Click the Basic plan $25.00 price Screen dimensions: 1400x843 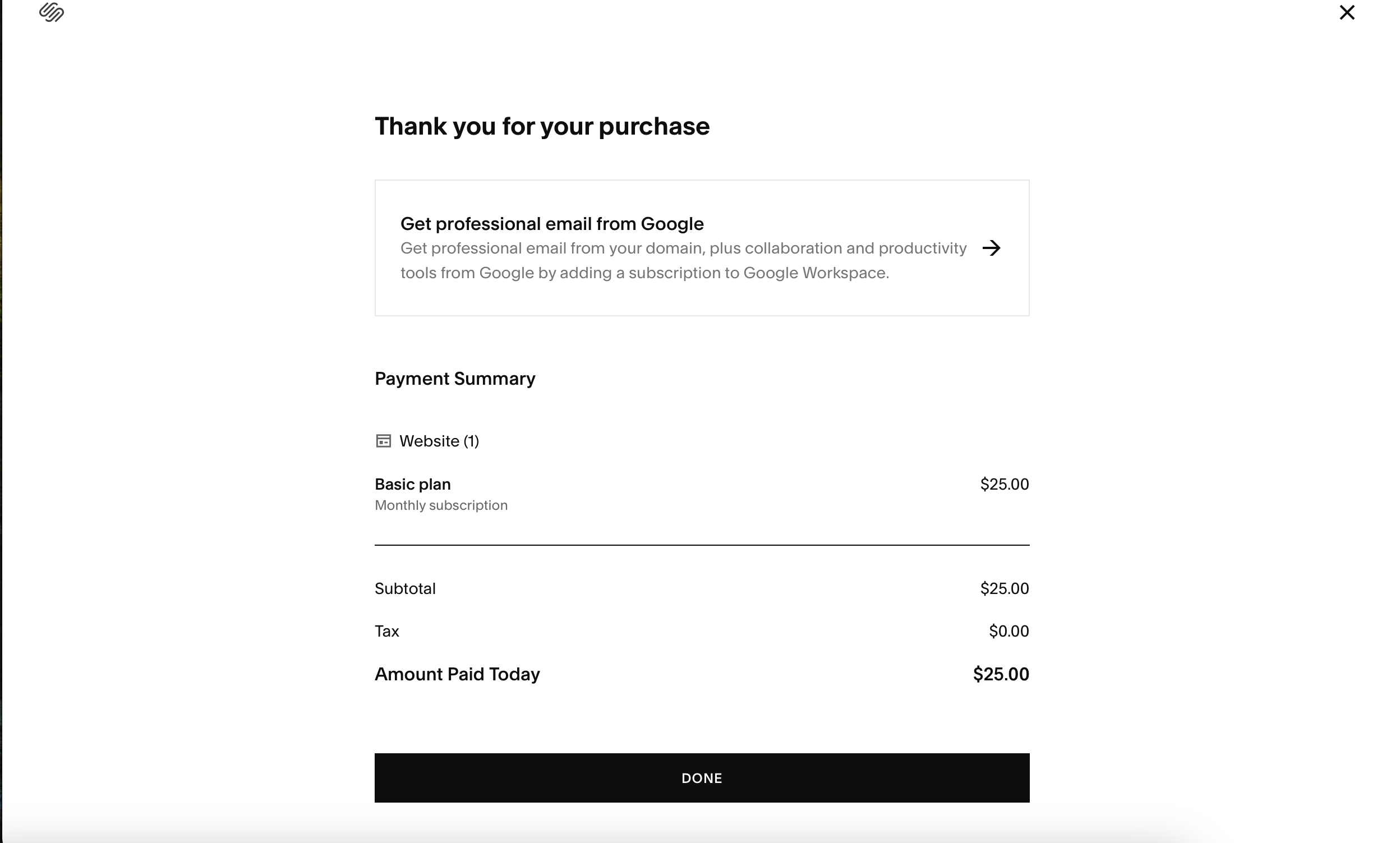click(1004, 485)
